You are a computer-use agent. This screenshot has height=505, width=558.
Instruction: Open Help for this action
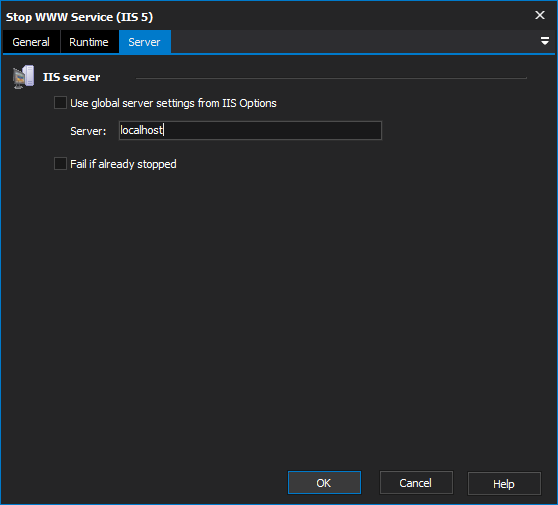click(x=504, y=483)
